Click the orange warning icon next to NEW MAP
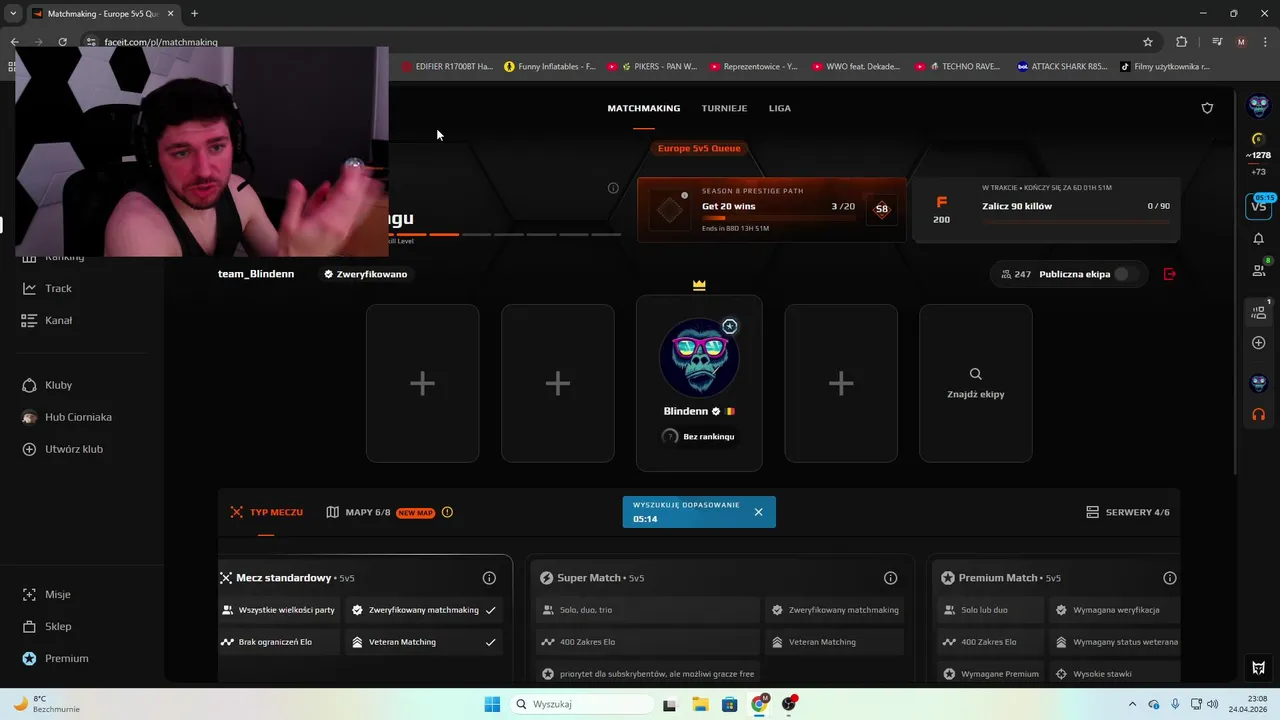The width and height of the screenshot is (1280, 720). click(x=447, y=512)
